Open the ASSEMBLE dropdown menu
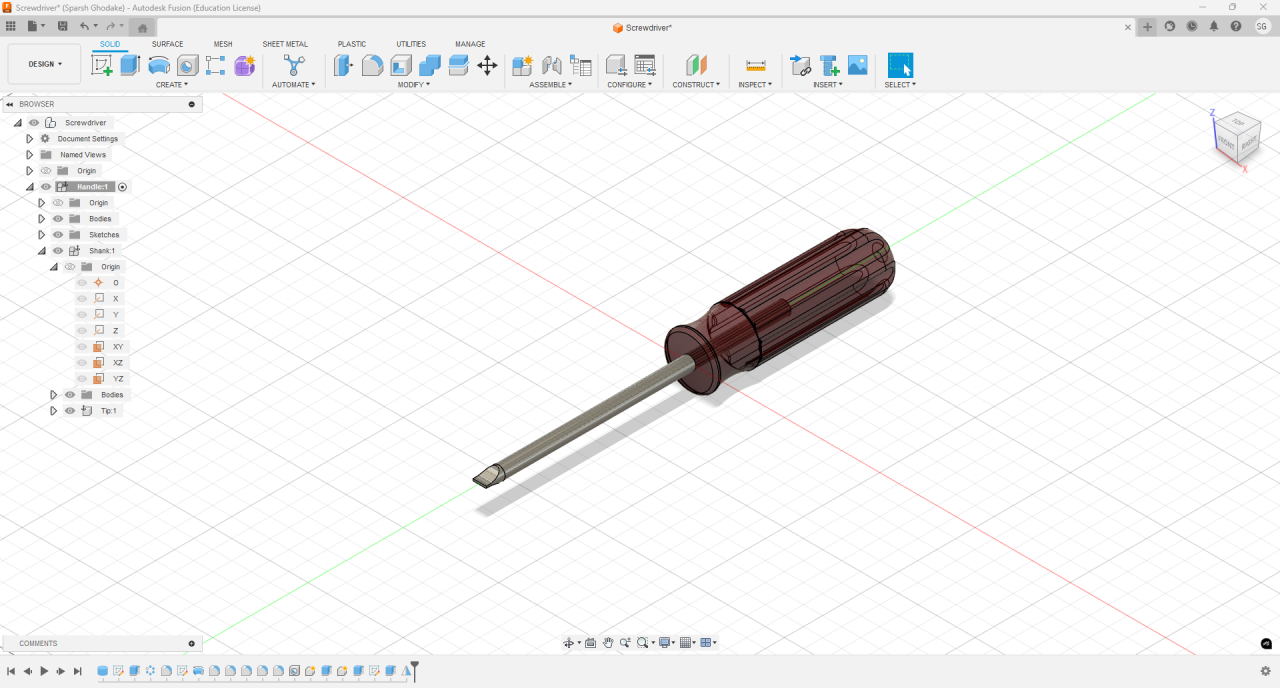This screenshot has width=1280, height=688. [551, 85]
